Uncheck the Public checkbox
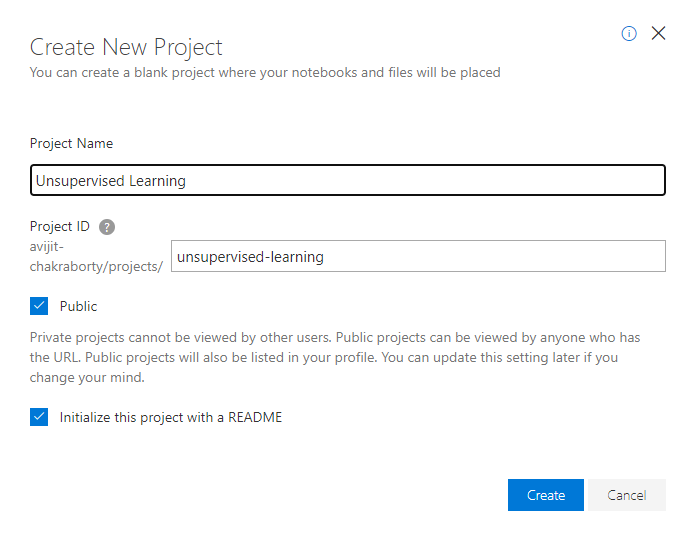 point(39,306)
